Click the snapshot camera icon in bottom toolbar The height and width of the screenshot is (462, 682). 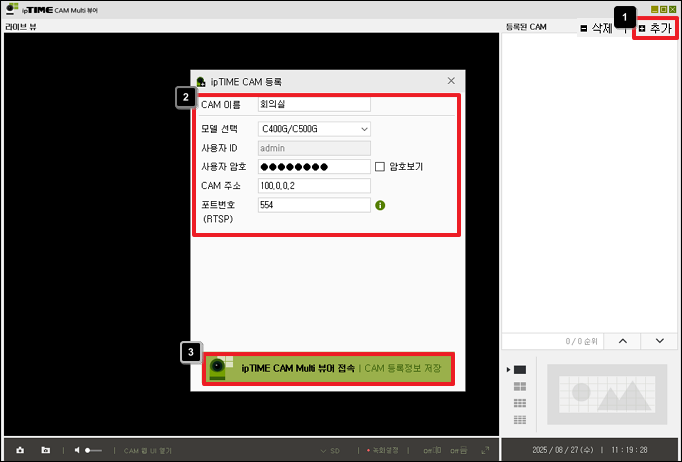[19, 451]
